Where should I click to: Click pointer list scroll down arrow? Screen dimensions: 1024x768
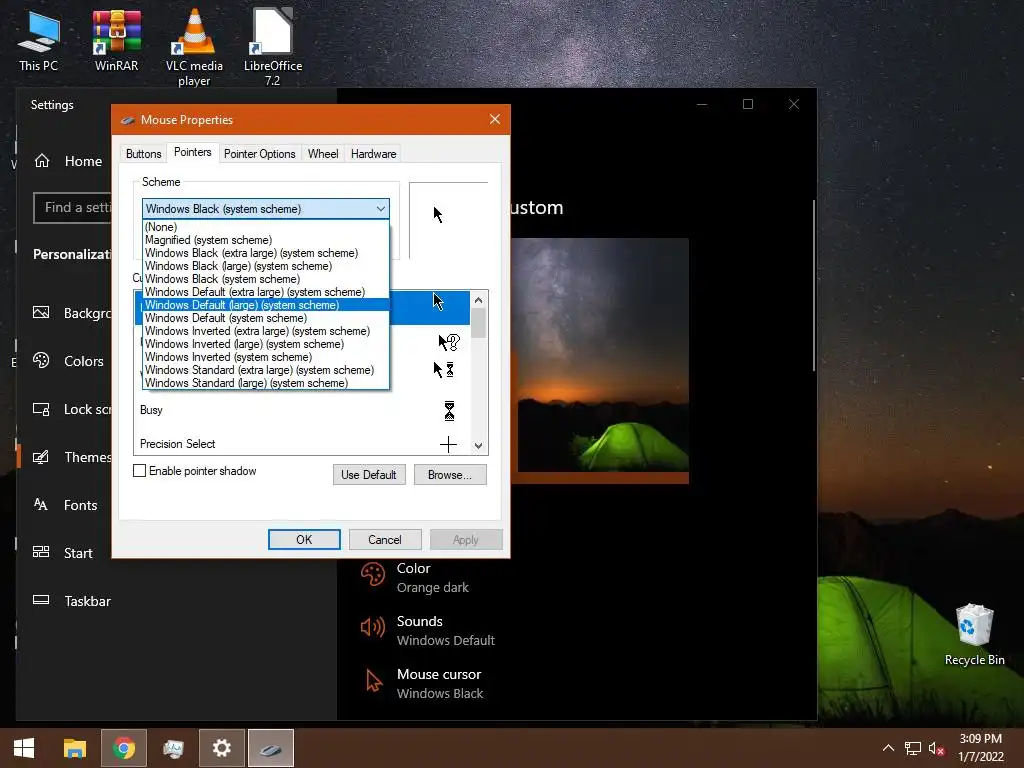tap(479, 445)
